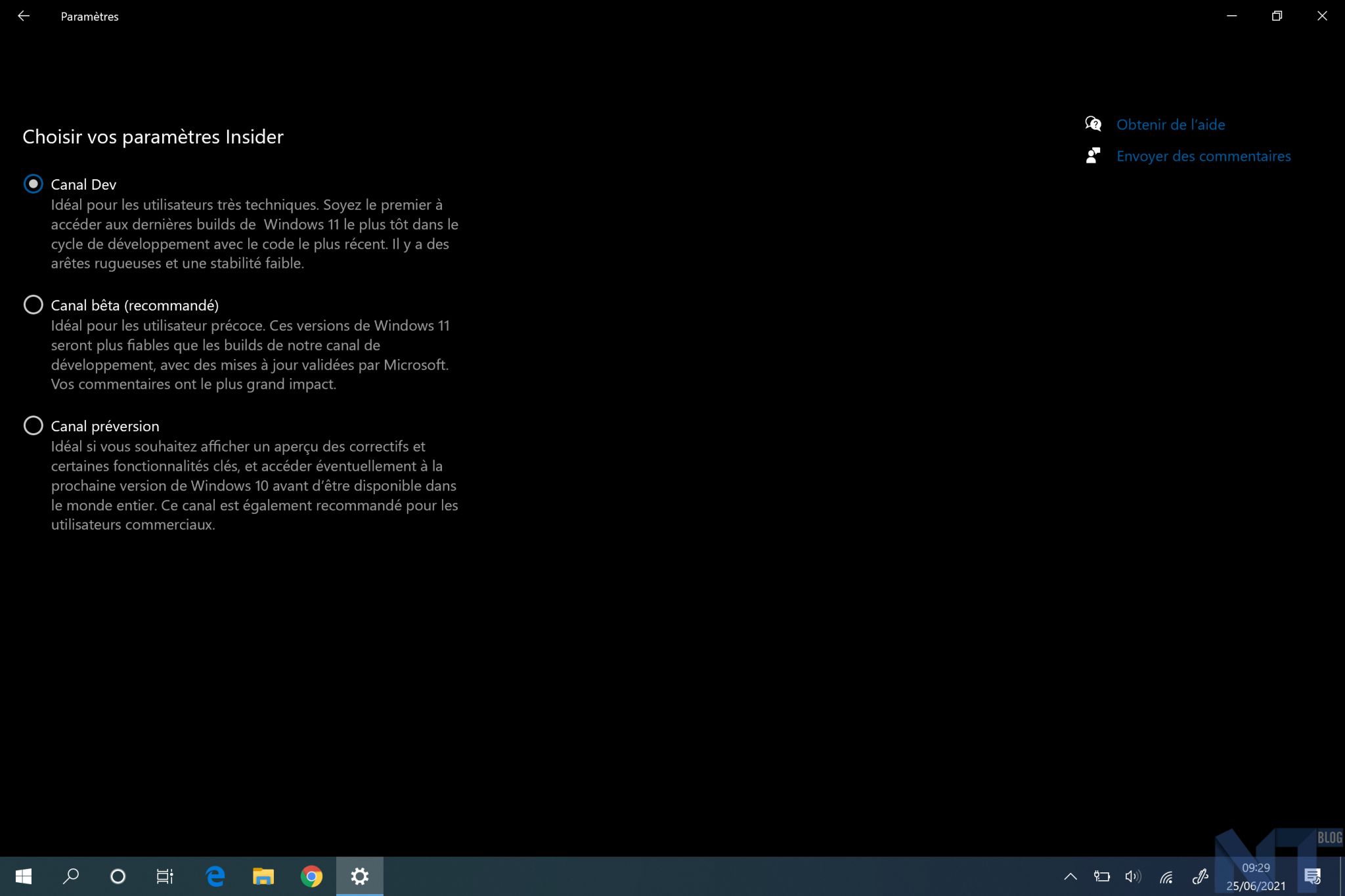Launch Cortana from the taskbar
1345x896 pixels.
(x=118, y=876)
